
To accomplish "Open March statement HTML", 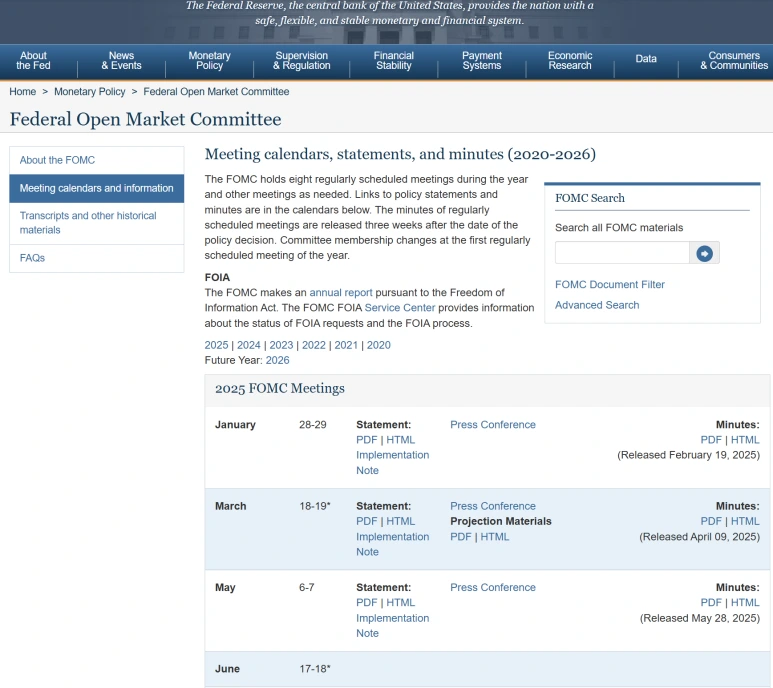I will coord(400,521).
